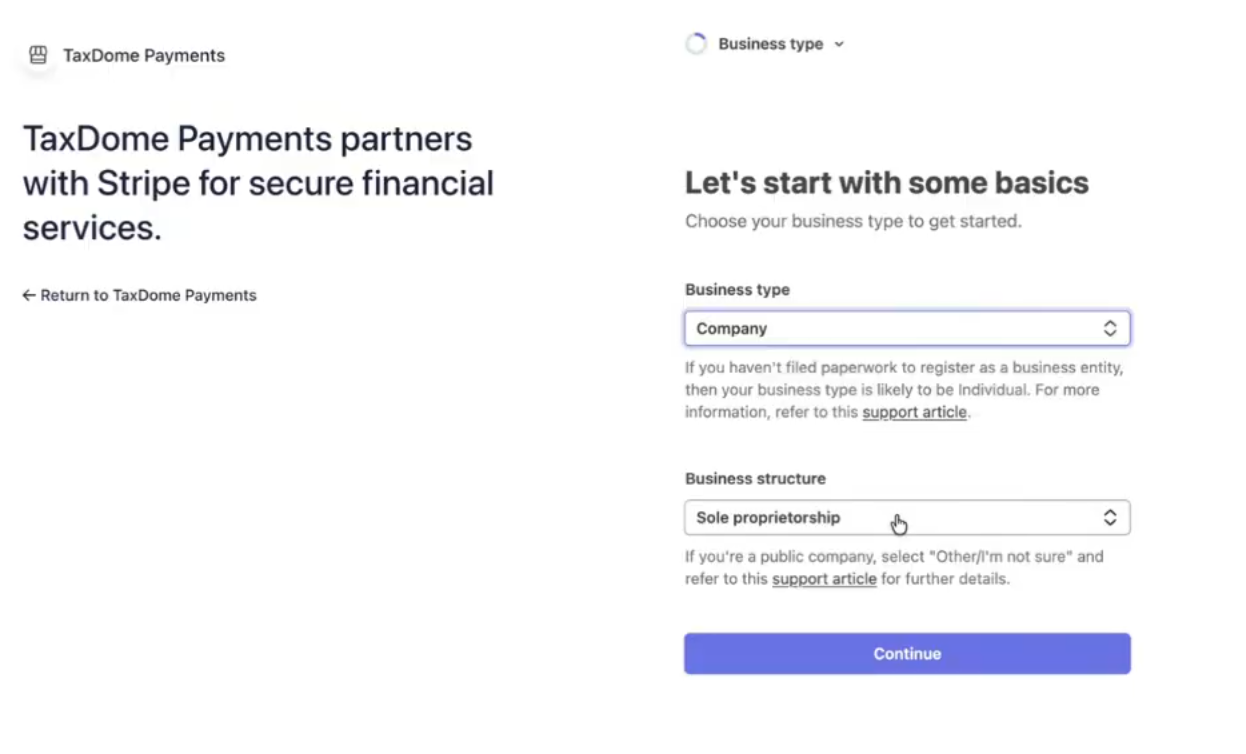Open support article link for public companies
Image resolution: width=1246 pixels, height=754 pixels.
point(824,579)
